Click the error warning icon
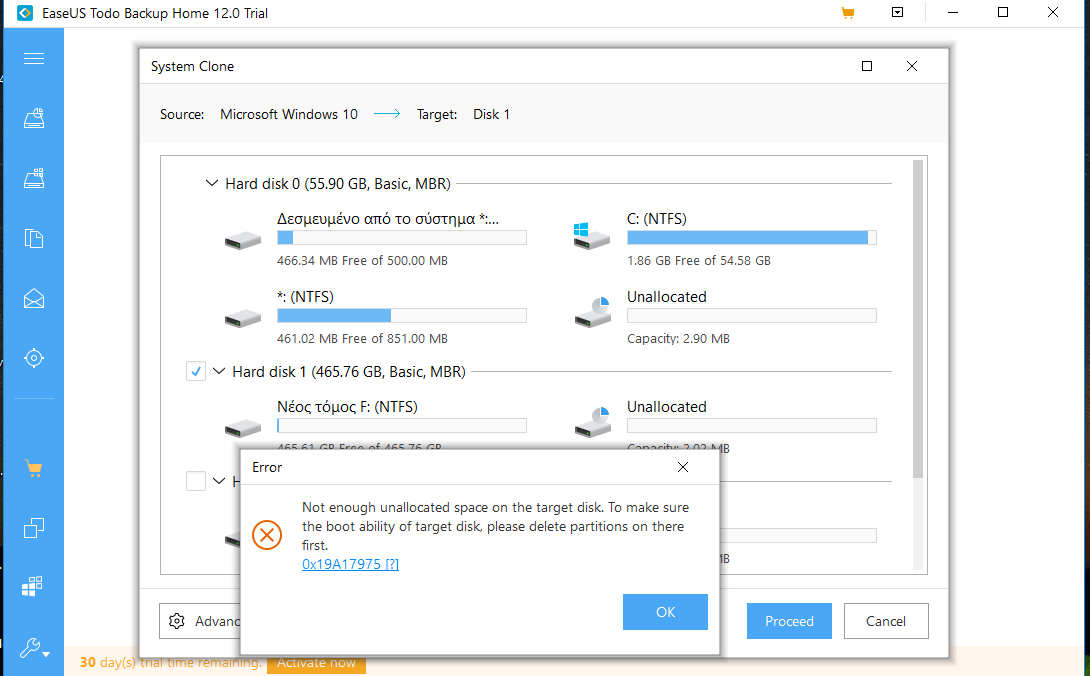This screenshot has width=1090, height=676. [x=266, y=535]
